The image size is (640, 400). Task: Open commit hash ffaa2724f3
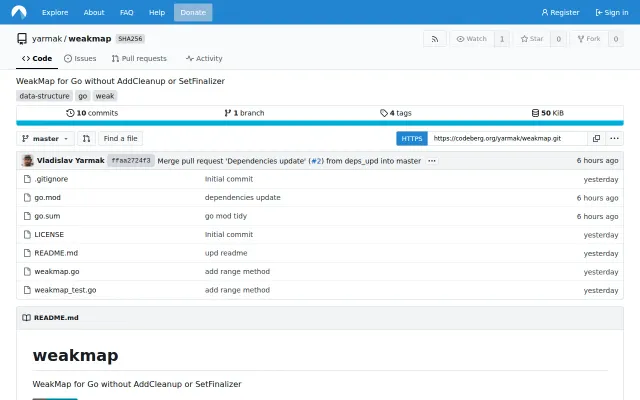131,161
